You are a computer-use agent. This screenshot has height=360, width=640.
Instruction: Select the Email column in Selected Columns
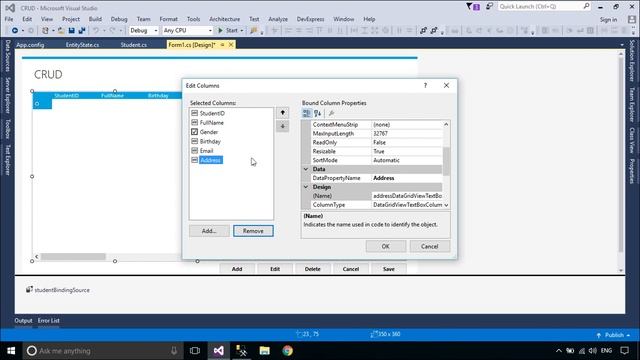(x=206, y=151)
